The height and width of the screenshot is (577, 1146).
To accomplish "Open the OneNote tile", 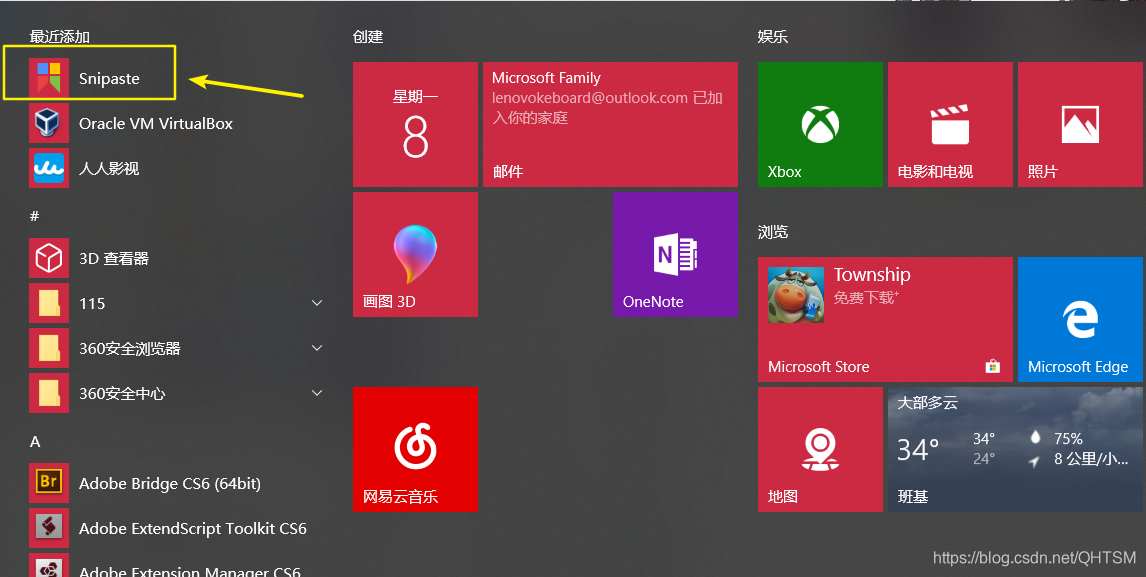I will pos(675,254).
